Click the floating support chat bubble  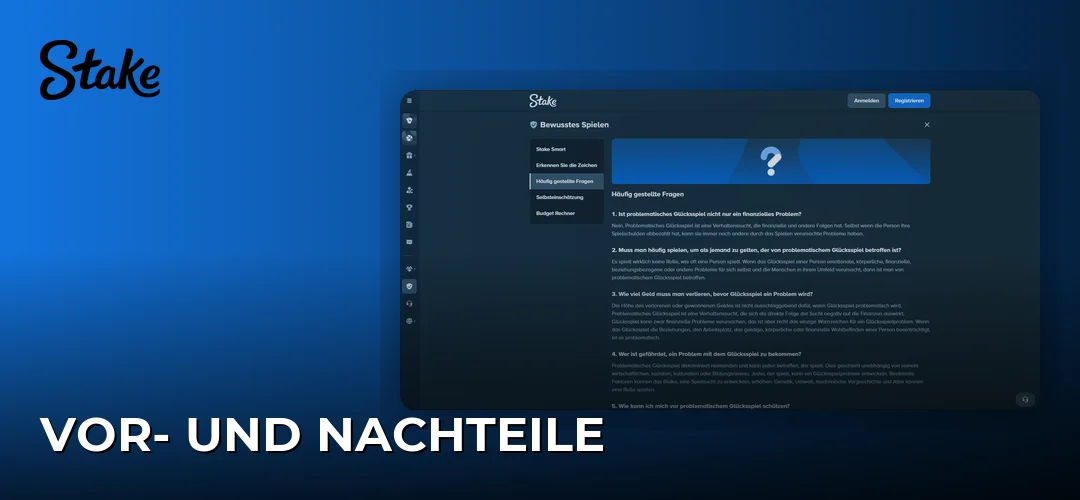[x=1025, y=399]
